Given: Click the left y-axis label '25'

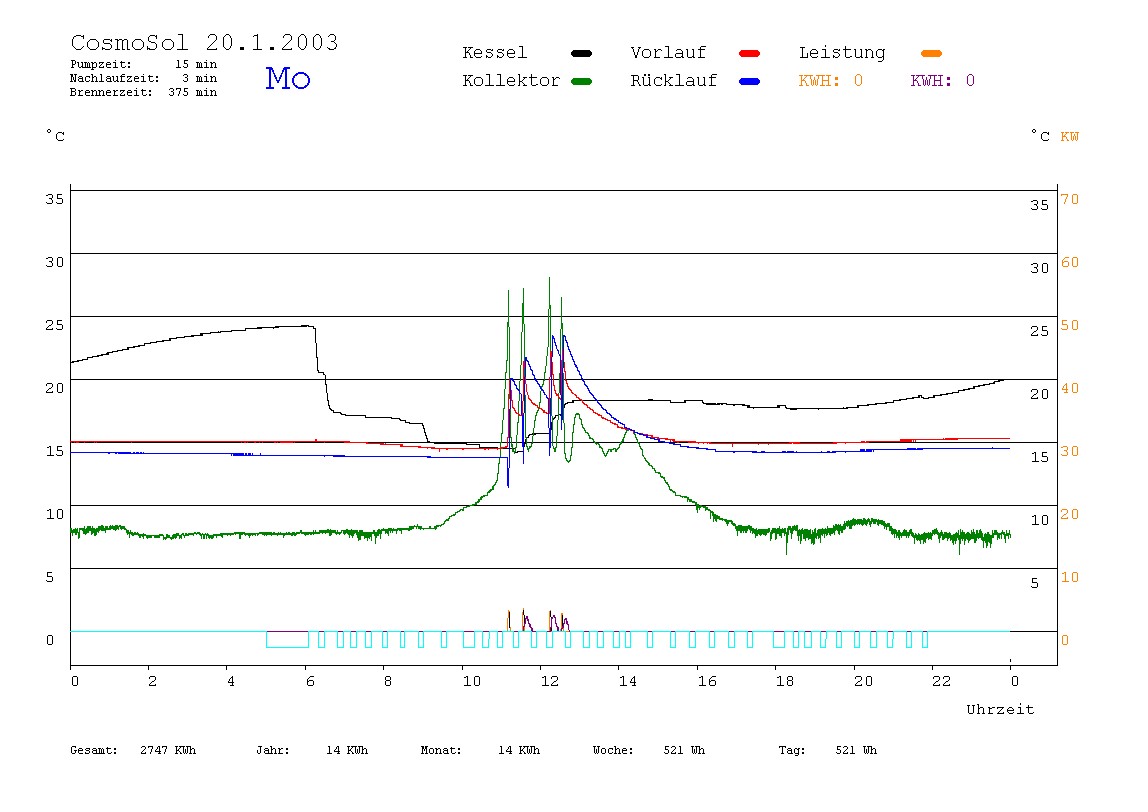Looking at the screenshot, I should (54, 325).
